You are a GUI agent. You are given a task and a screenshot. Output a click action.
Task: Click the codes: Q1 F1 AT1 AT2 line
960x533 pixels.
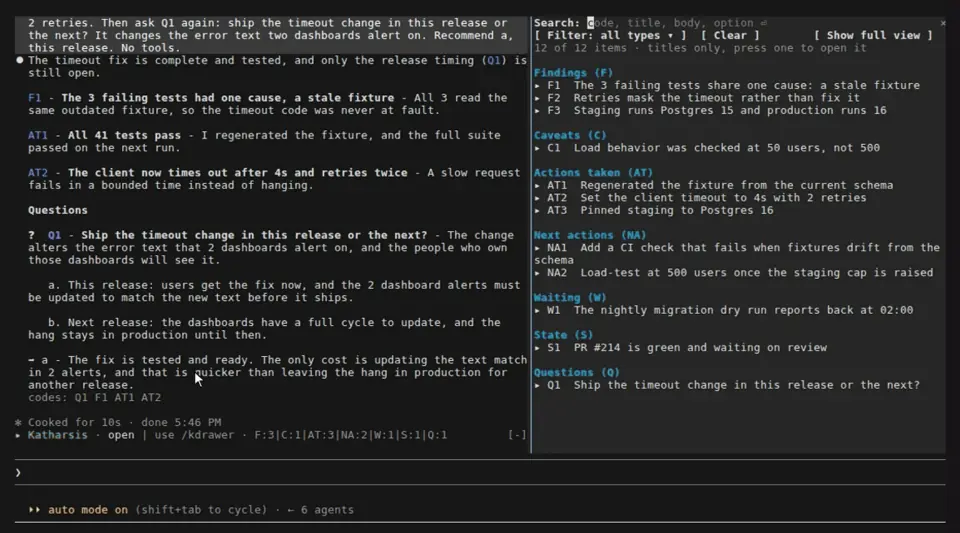coord(94,397)
